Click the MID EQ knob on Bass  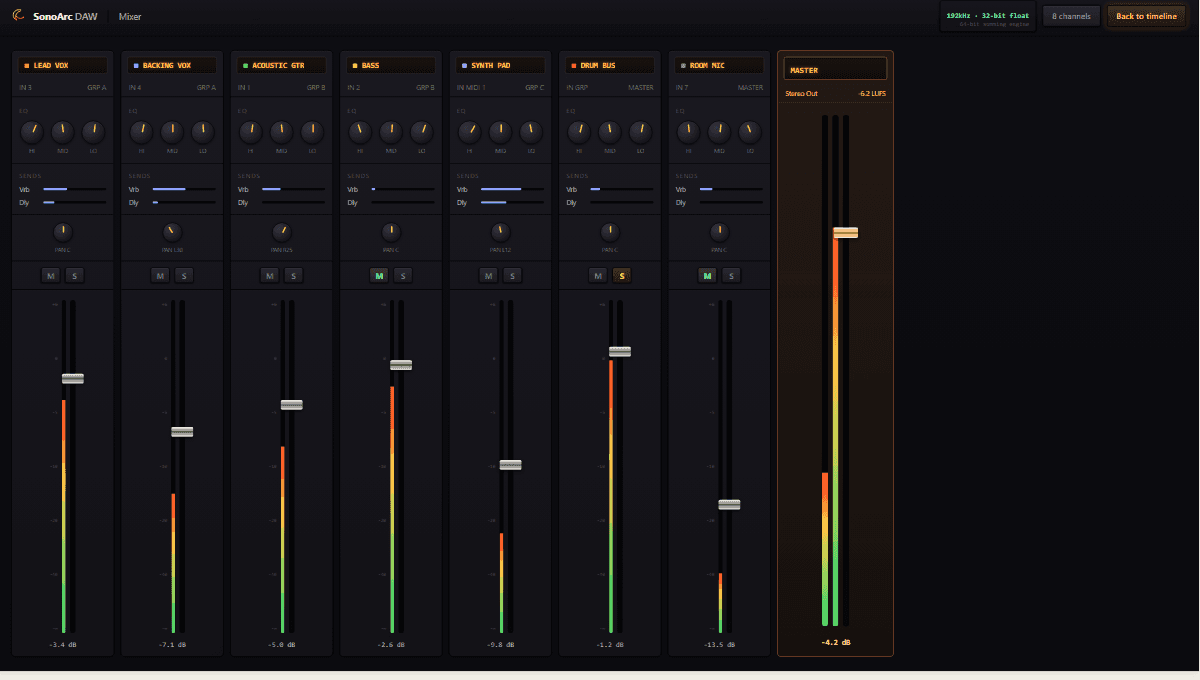pyautogui.click(x=391, y=131)
